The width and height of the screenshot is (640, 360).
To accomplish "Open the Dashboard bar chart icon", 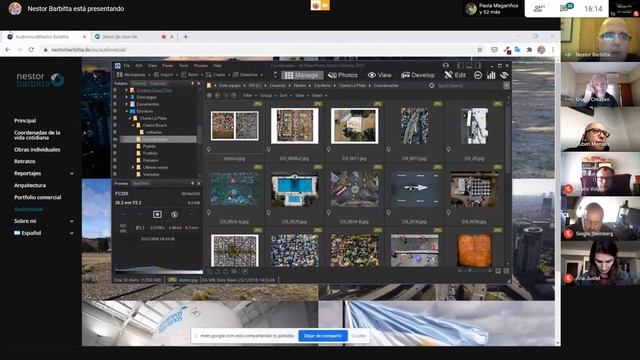I will (491, 75).
